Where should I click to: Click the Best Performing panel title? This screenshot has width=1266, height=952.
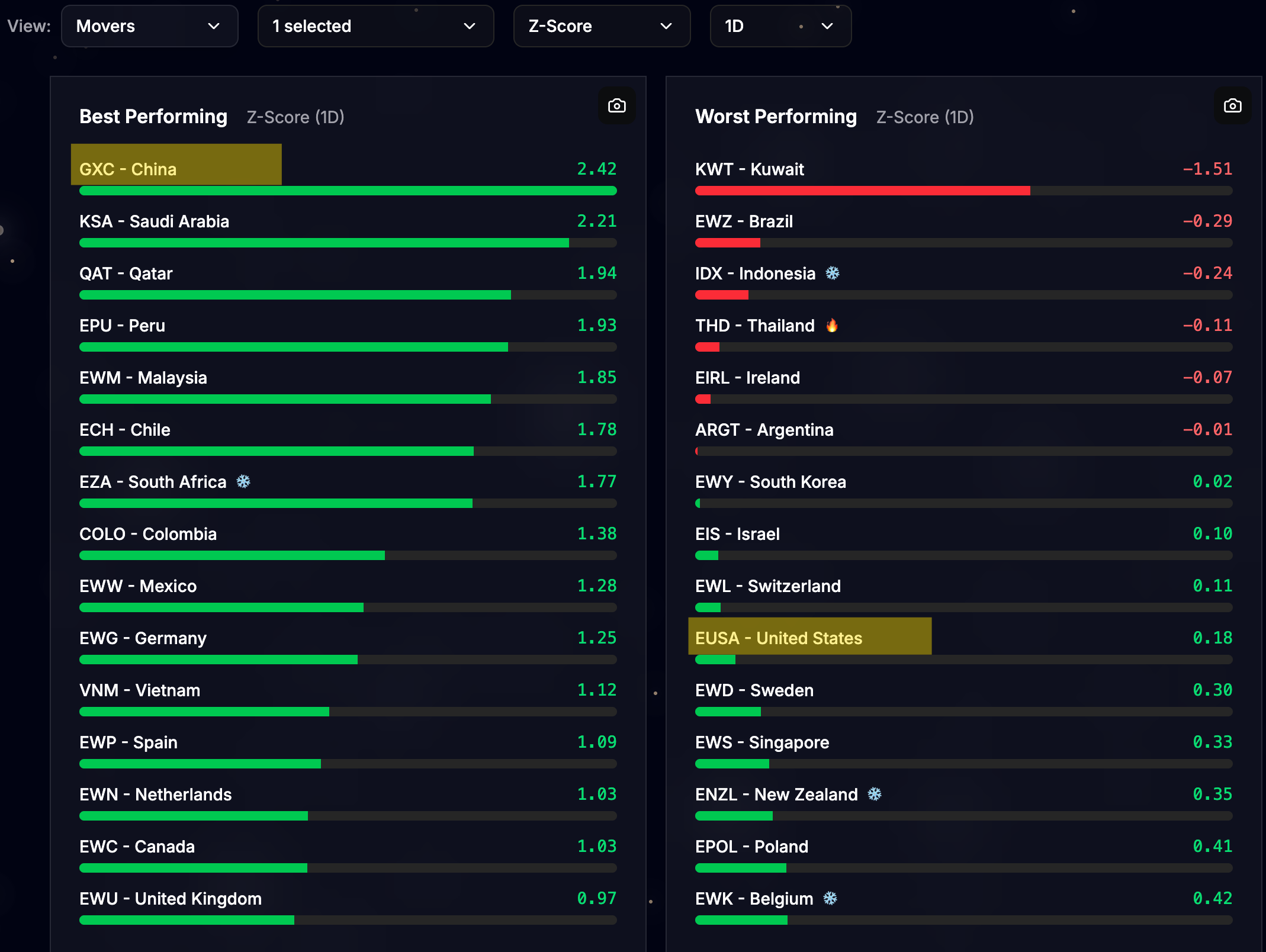153,117
